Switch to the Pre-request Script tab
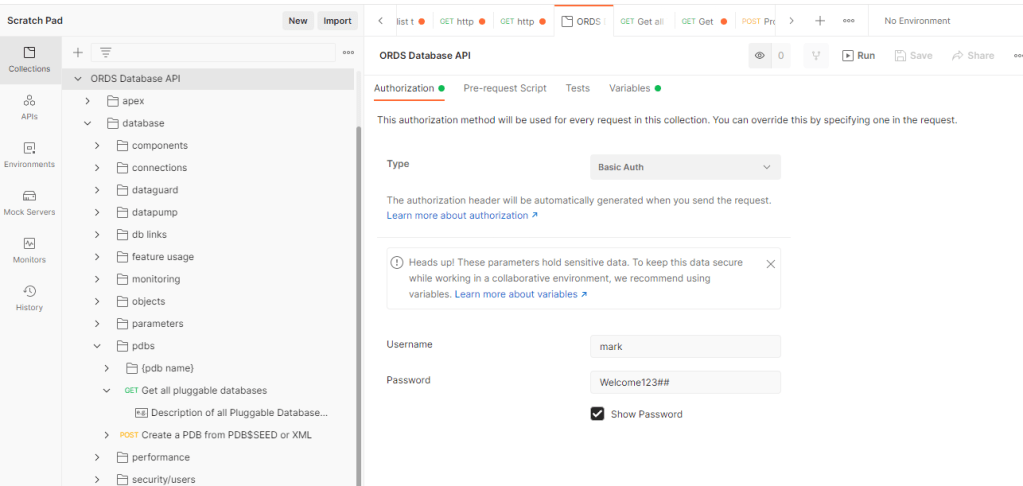This screenshot has width=1023, height=486. (505, 88)
